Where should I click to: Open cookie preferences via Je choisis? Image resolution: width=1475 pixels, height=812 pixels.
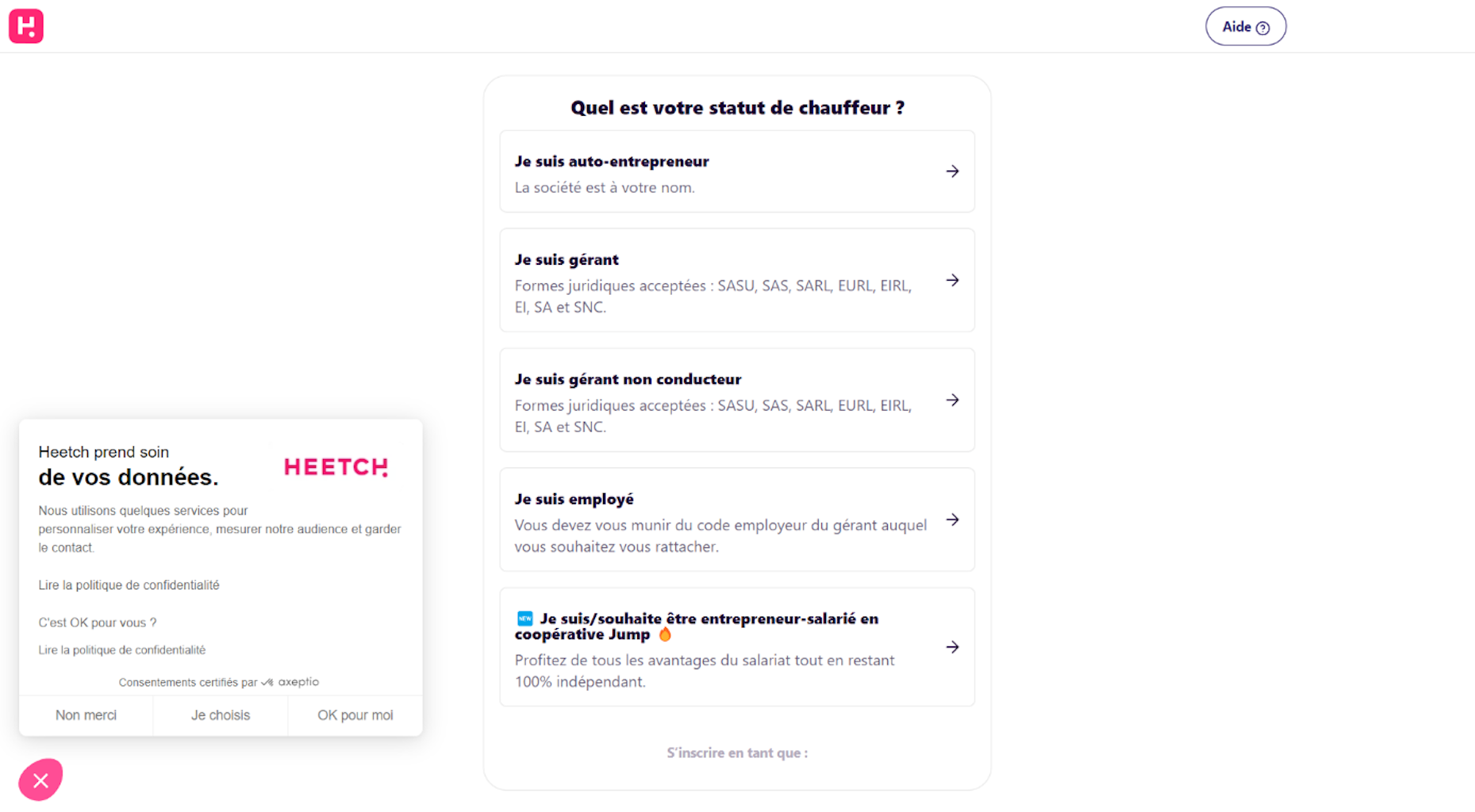[221, 715]
